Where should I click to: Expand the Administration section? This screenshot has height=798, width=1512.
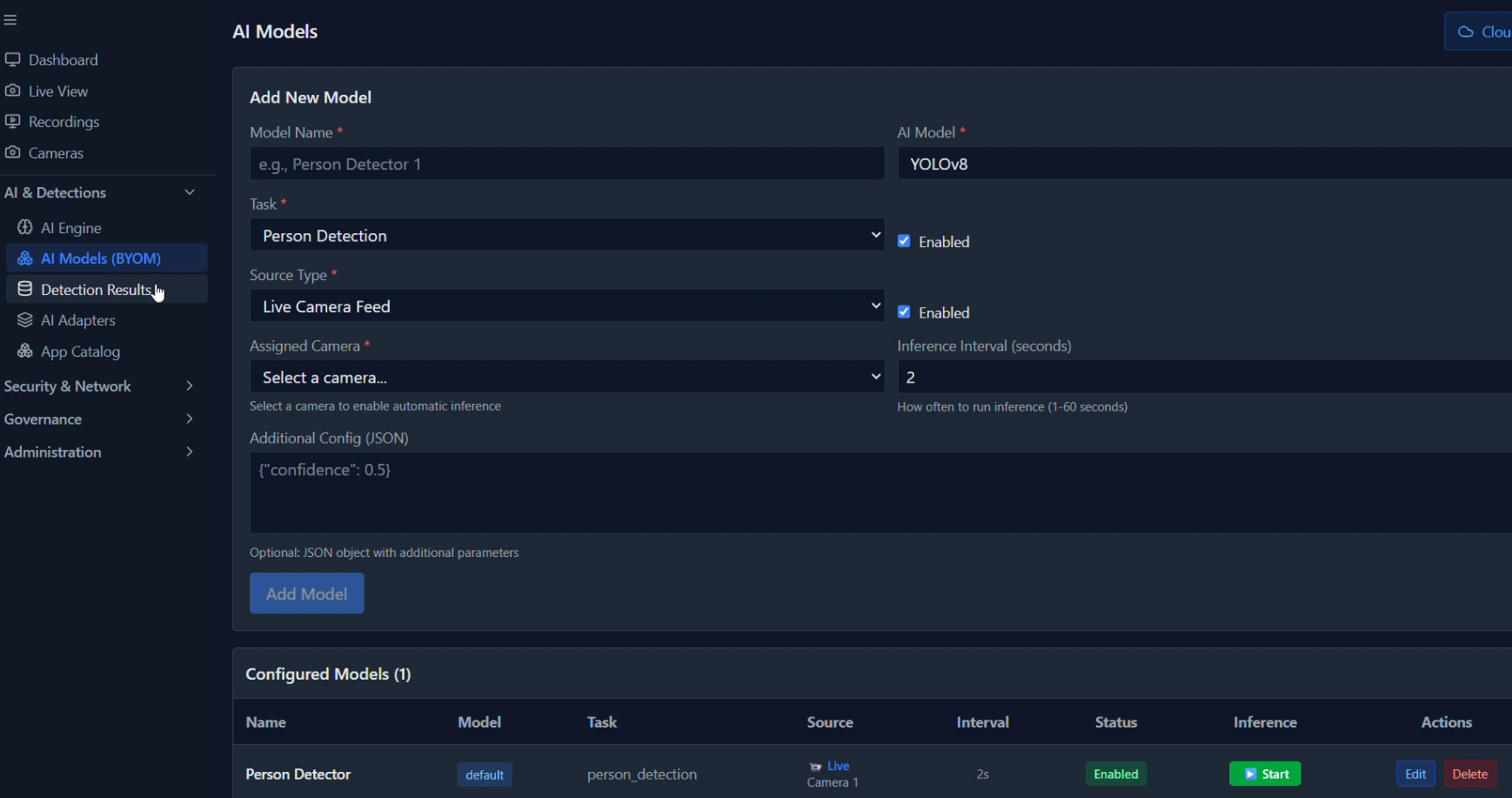click(x=100, y=452)
